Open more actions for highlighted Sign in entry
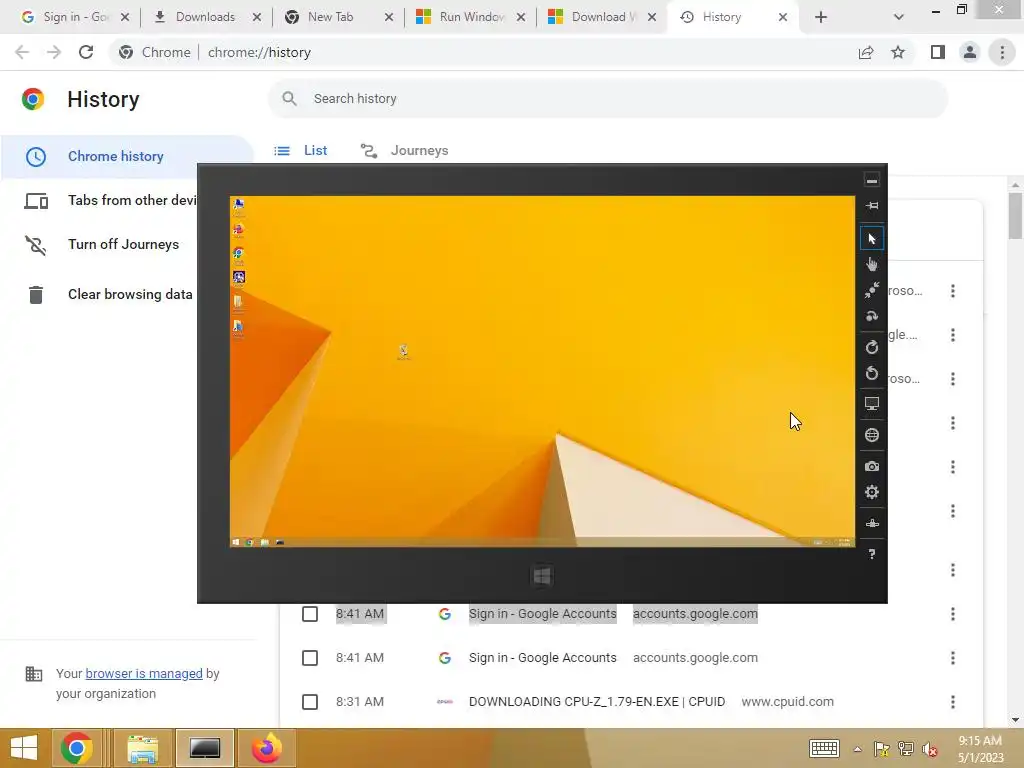This screenshot has width=1024, height=768. pos(953,614)
